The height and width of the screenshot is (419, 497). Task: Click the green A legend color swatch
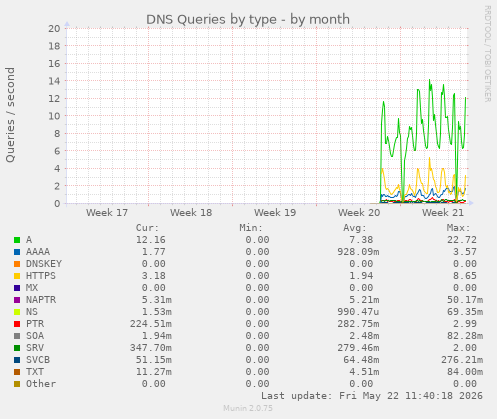pyautogui.click(x=17, y=240)
